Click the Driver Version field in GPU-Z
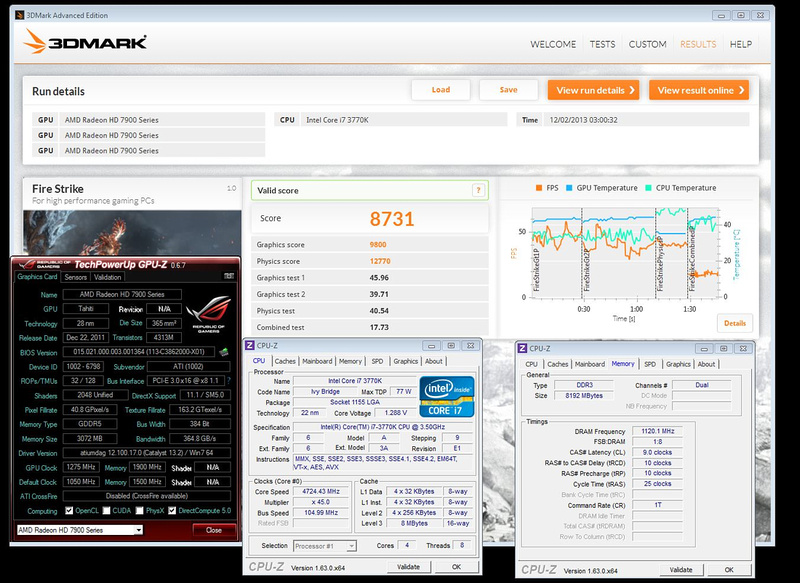The image size is (800, 583). 146,453
